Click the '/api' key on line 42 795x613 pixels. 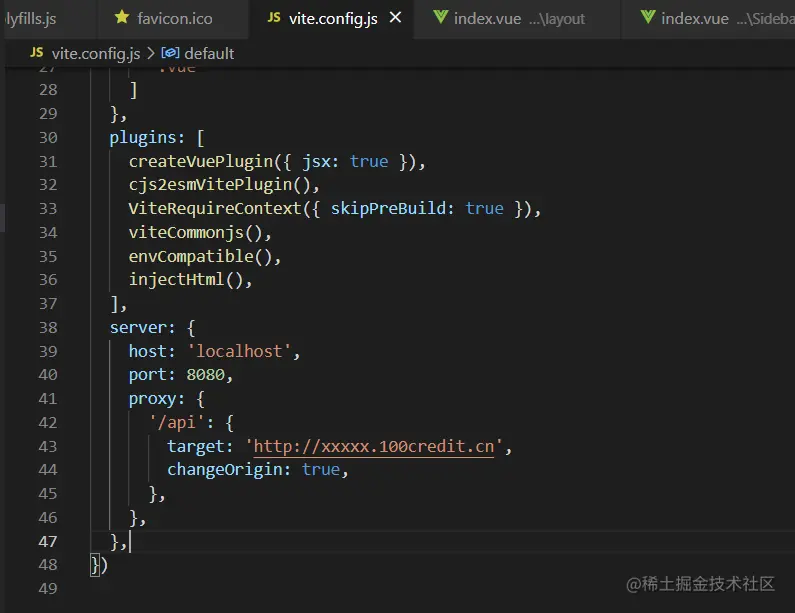pyautogui.click(x=176, y=422)
